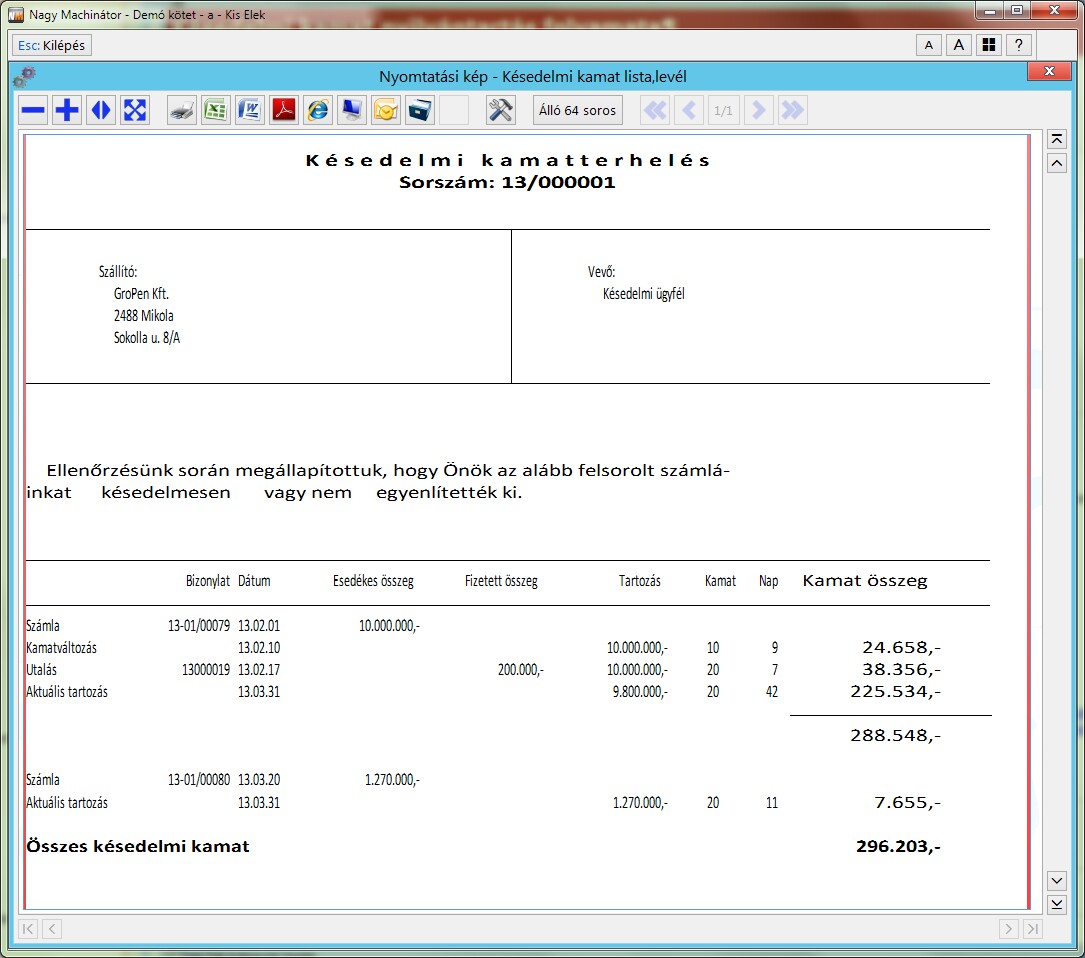Click the larger font A button
This screenshot has height=958, width=1085.
[x=959, y=45]
